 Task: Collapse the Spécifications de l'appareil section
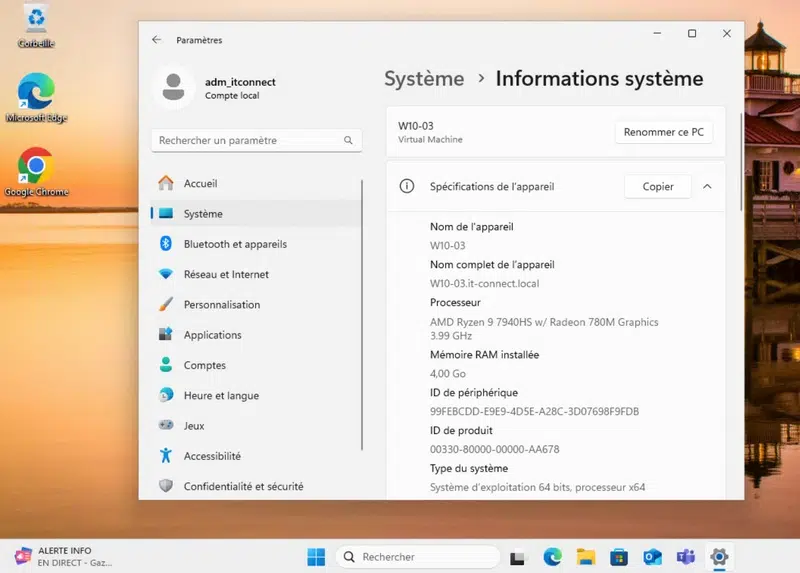[707, 186]
